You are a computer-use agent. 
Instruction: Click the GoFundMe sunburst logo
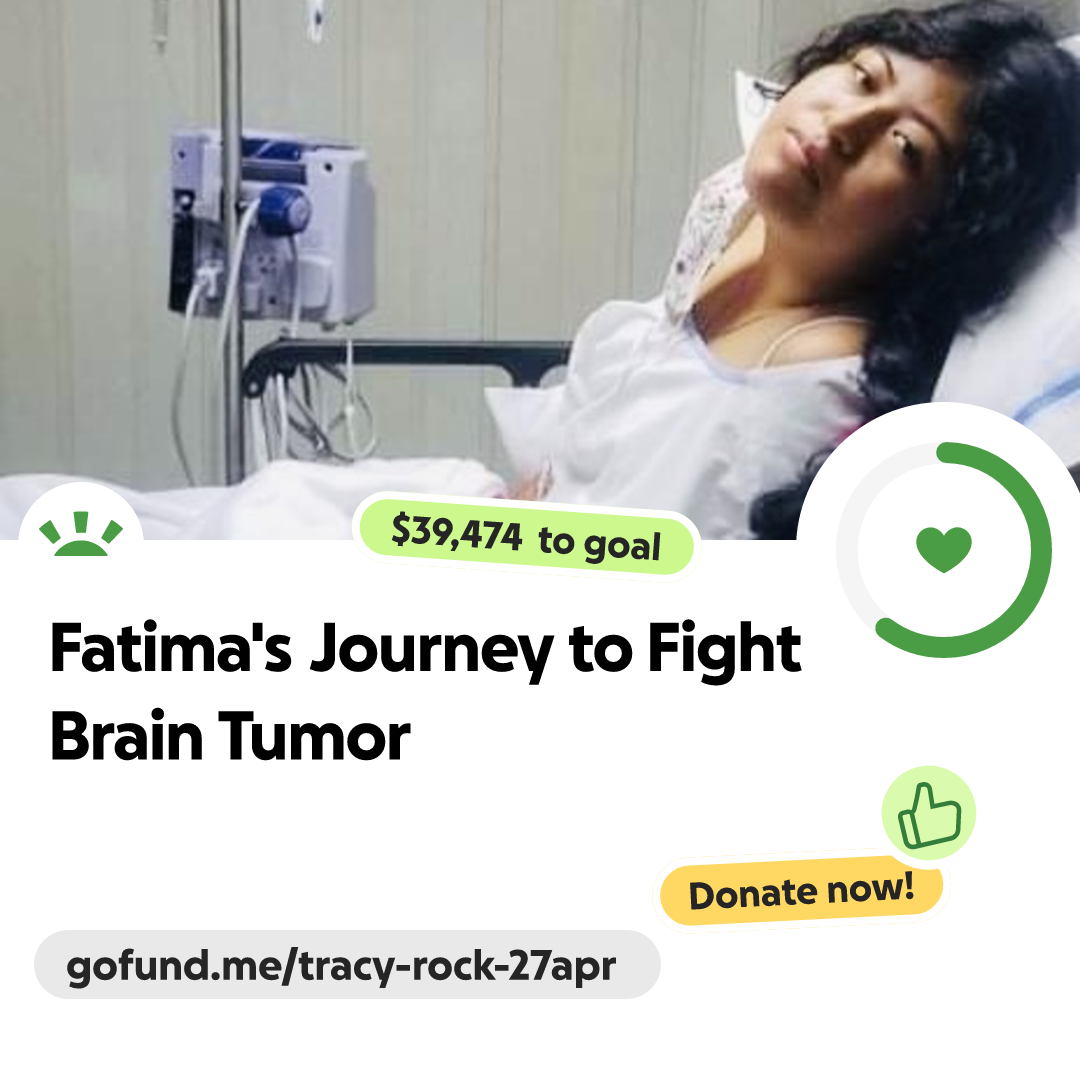point(81,534)
